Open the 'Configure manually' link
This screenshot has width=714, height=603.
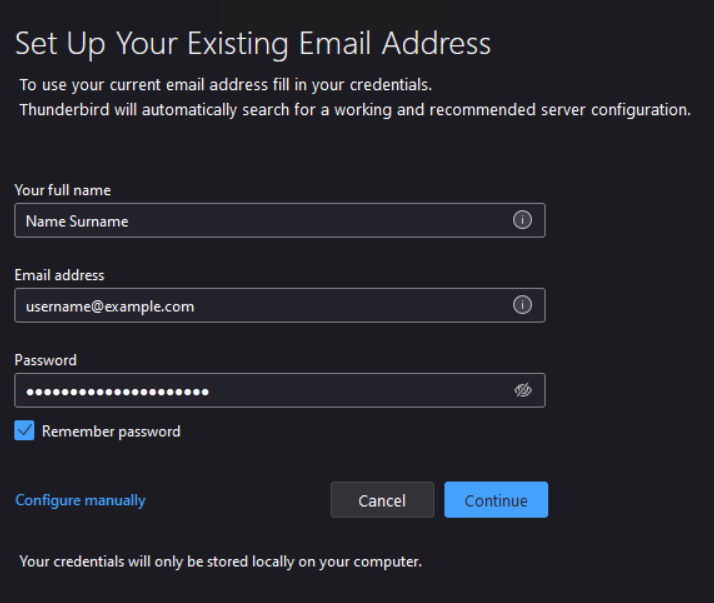tap(80, 500)
